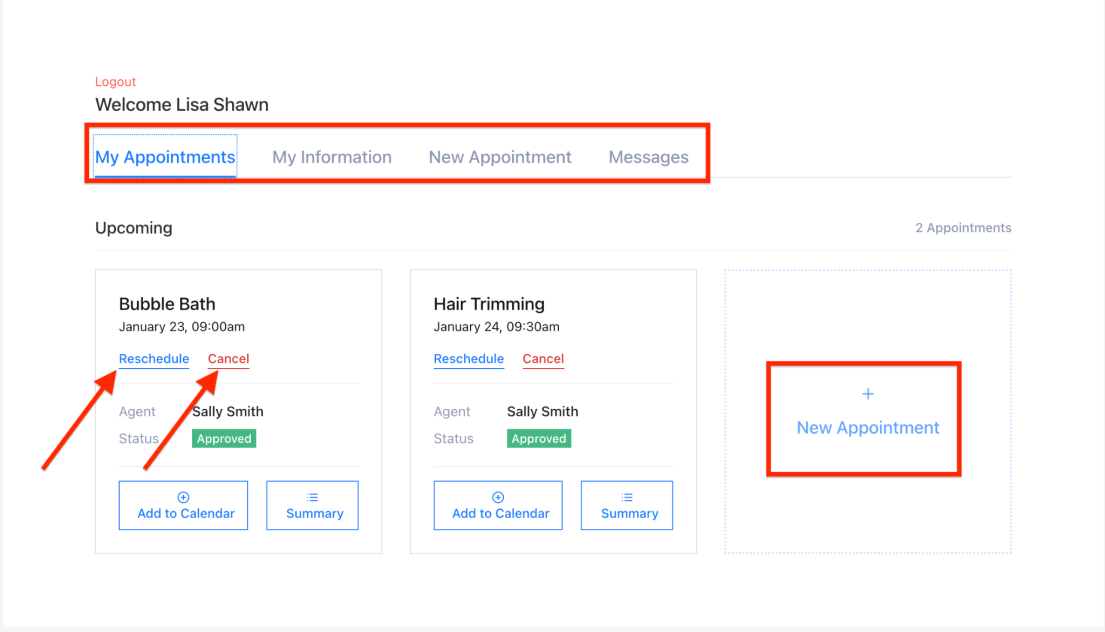Click the Bubble Bath appointment title
The image size is (1105, 632).
click(167, 304)
